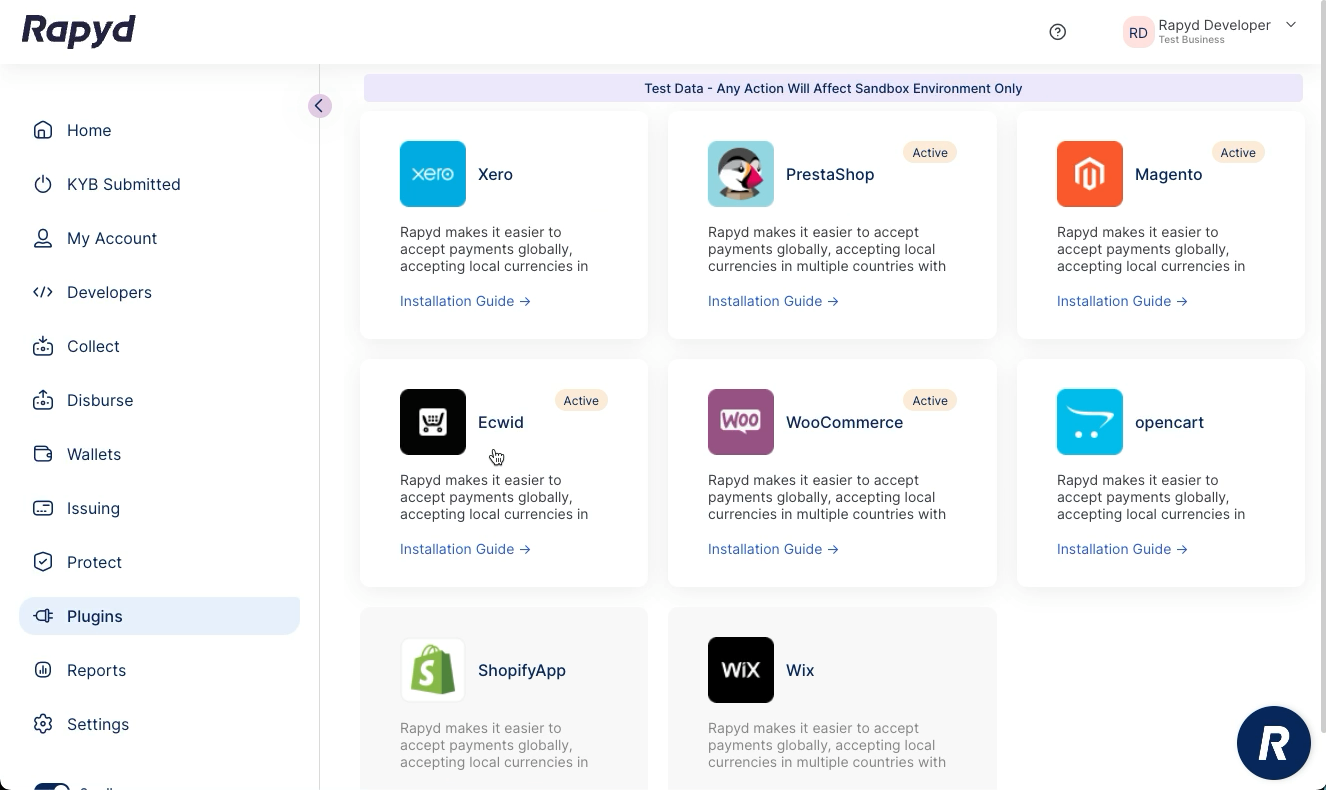The image size is (1326, 790).
Task: Click the My Account person icon
Action: point(43,238)
